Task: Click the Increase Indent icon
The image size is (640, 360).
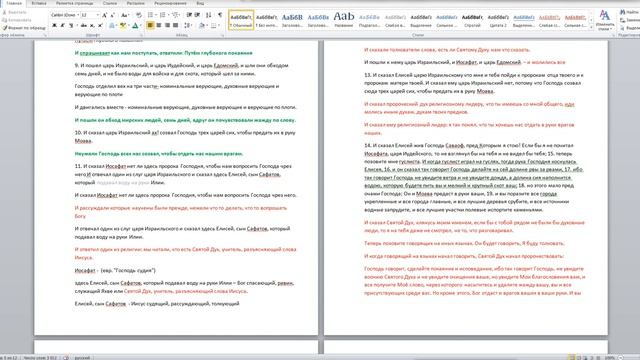Action: click(198, 15)
